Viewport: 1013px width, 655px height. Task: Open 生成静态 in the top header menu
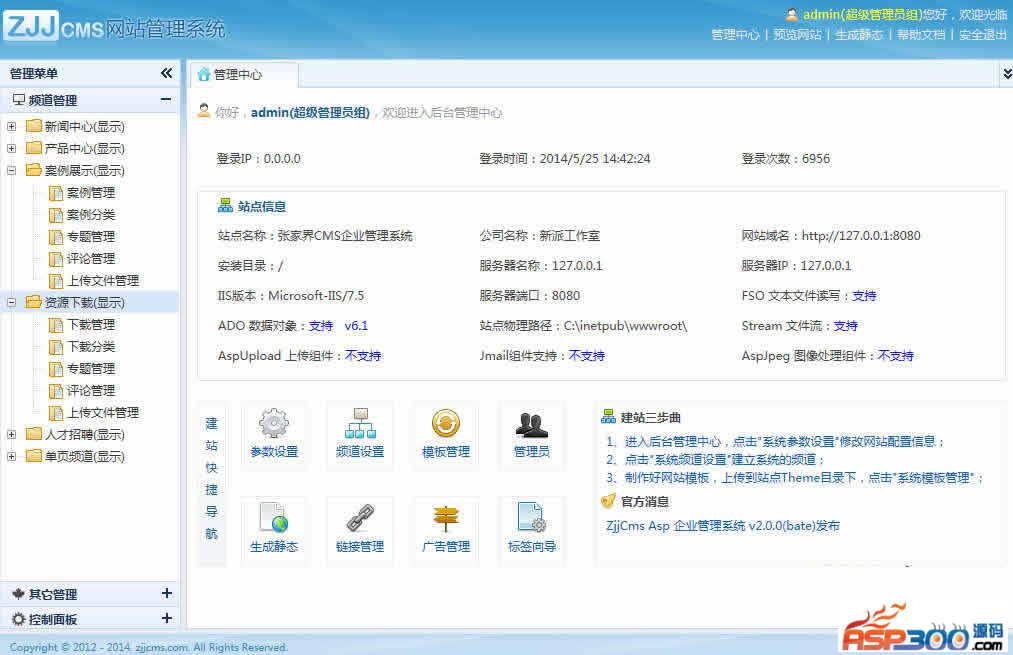859,34
